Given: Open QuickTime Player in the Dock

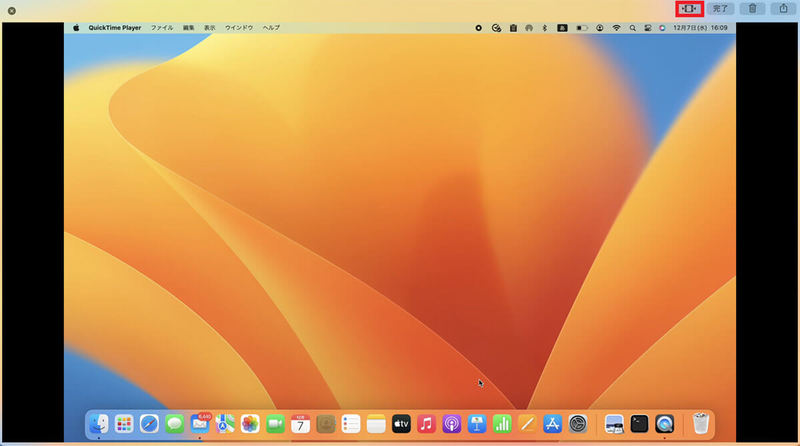Looking at the screenshot, I should [664, 424].
